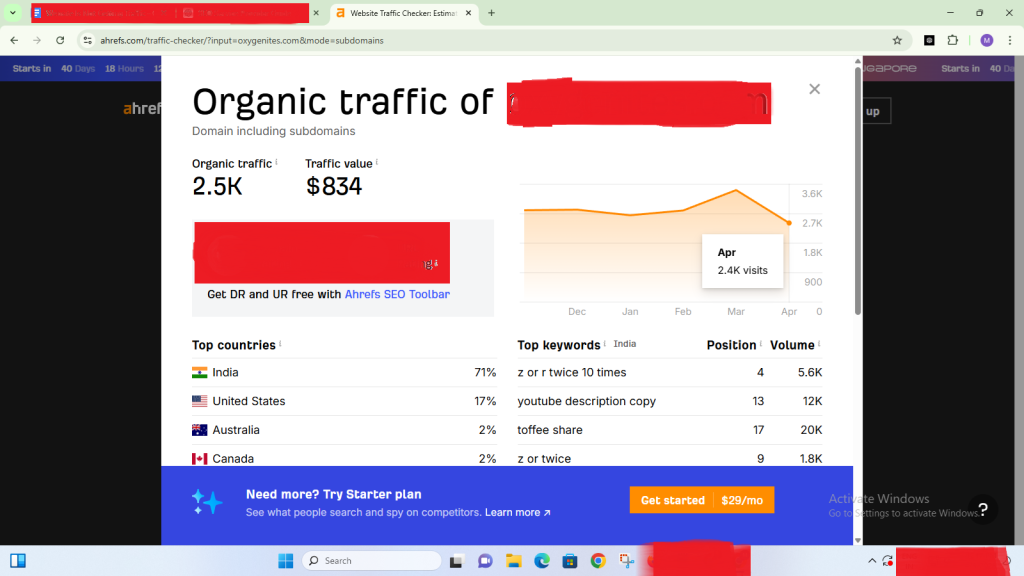Open Microsoft Edge from the taskbar
The image size is (1024, 576).
(541, 561)
